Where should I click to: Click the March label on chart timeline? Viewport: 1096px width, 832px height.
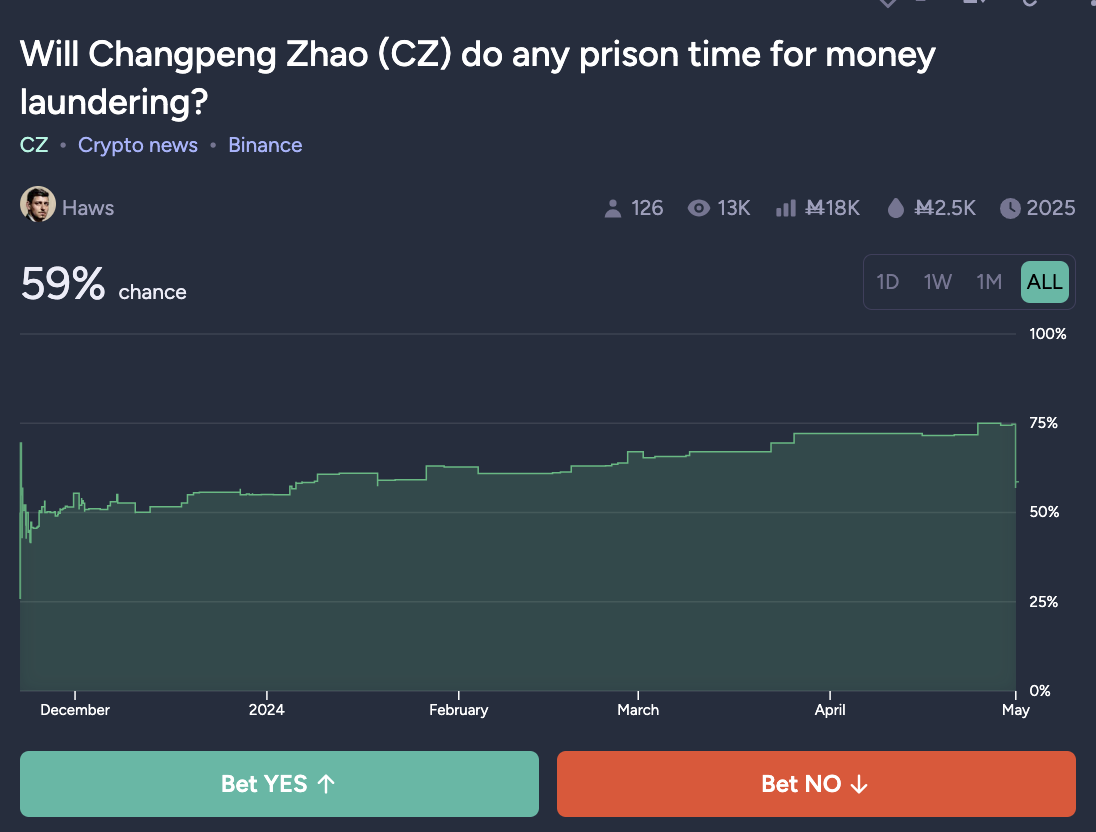tap(638, 710)
